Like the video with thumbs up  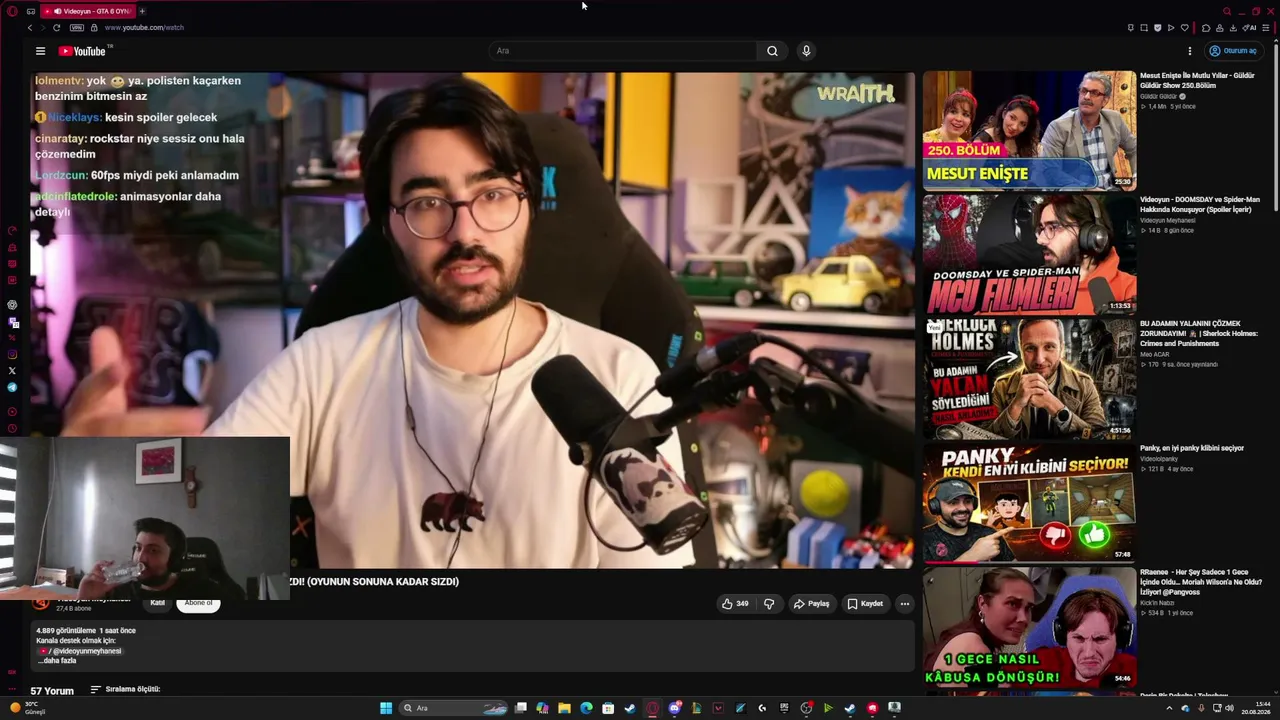(735, 604)
